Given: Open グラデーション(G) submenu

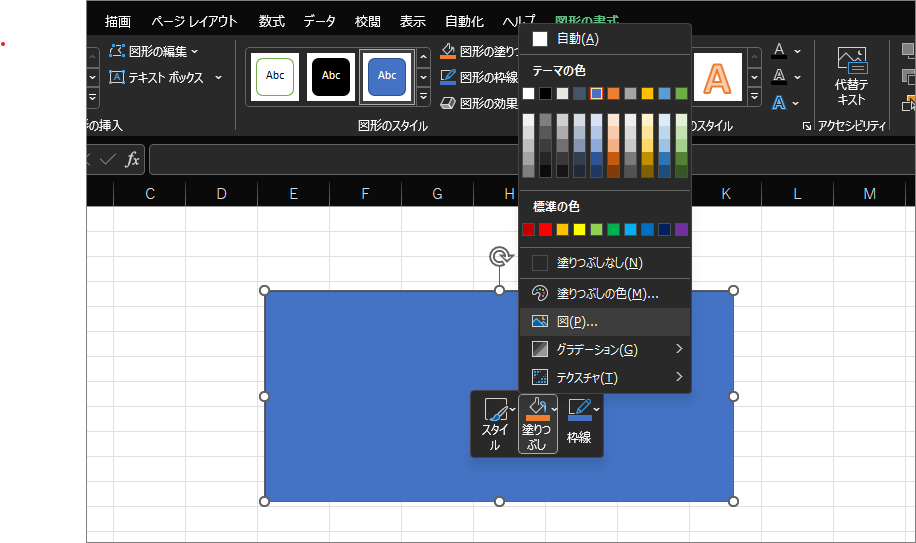Looking at the screenshot, I should point(605,350).
